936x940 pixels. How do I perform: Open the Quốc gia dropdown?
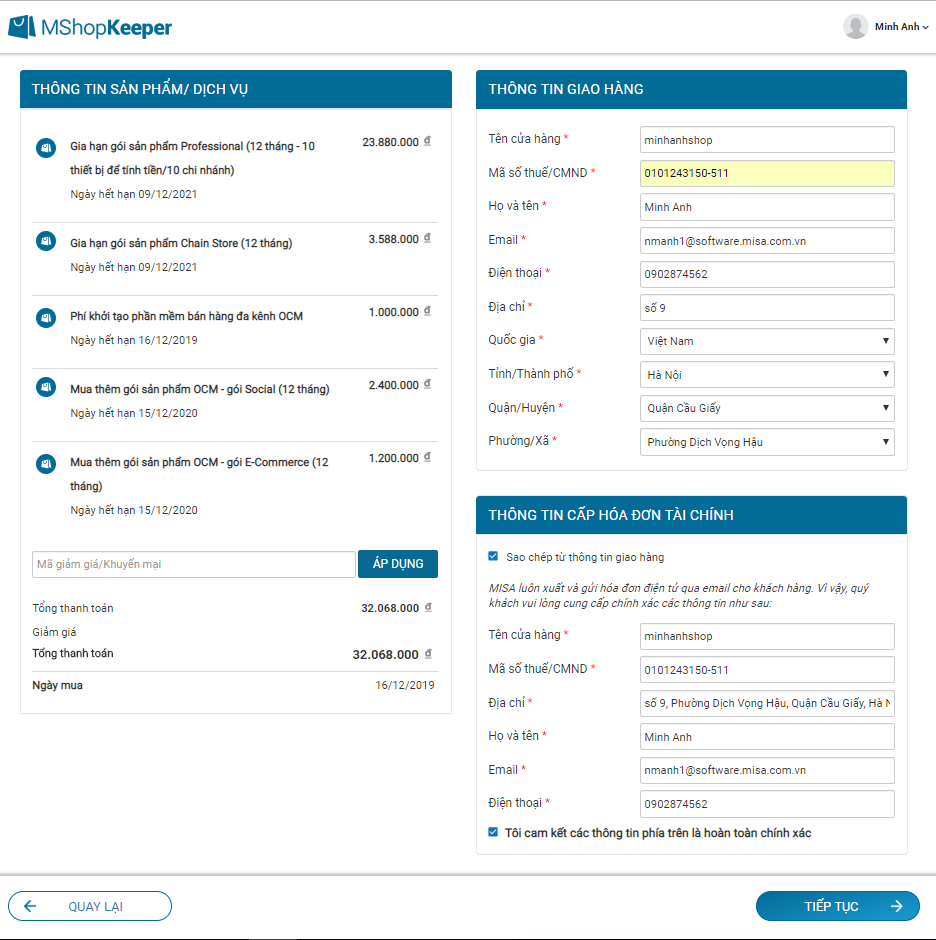click(767, 341)
